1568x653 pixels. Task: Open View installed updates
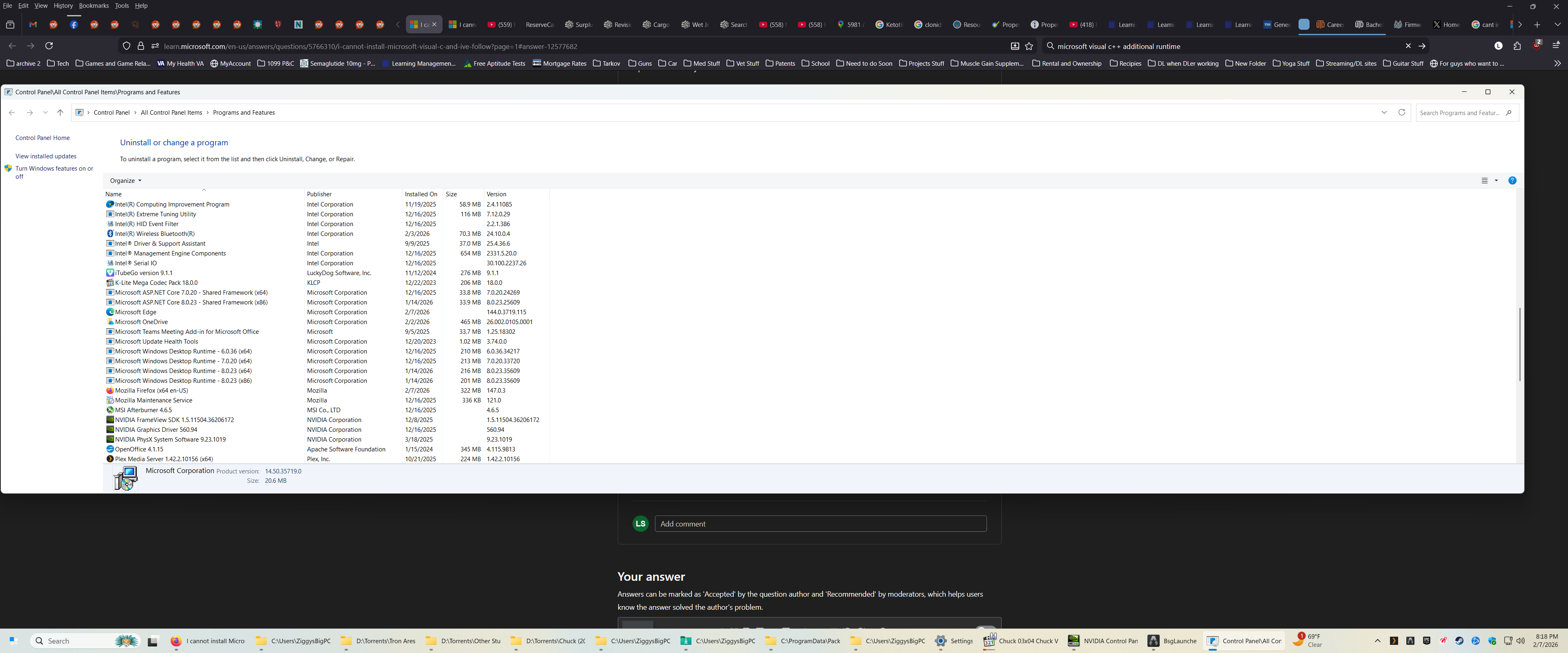[46, 156]
